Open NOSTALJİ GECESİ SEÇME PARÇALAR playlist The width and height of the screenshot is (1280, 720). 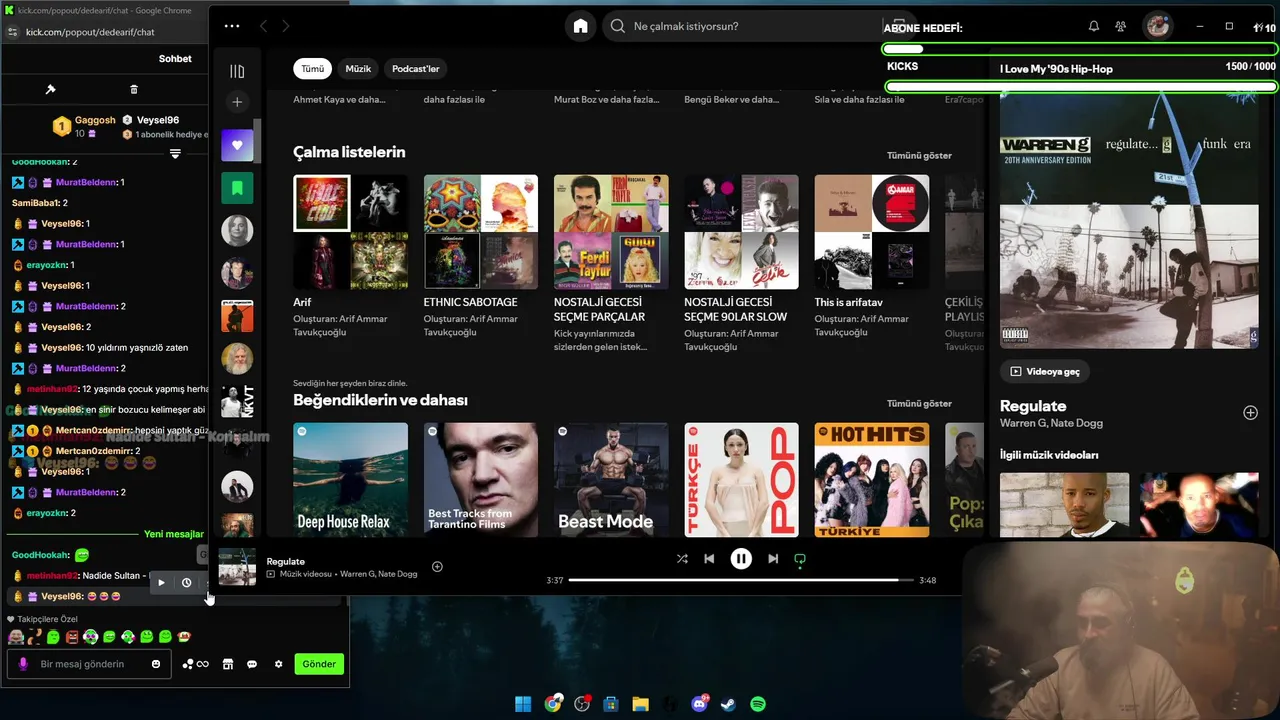coord(611,263)
